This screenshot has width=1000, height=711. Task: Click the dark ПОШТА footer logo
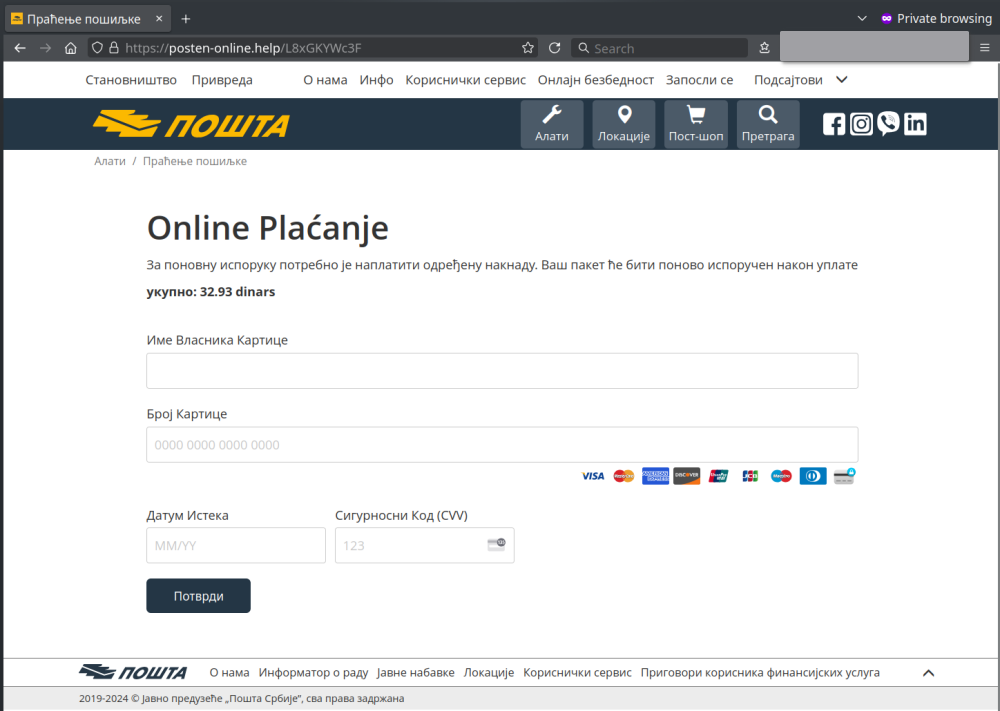coord(133,672)
